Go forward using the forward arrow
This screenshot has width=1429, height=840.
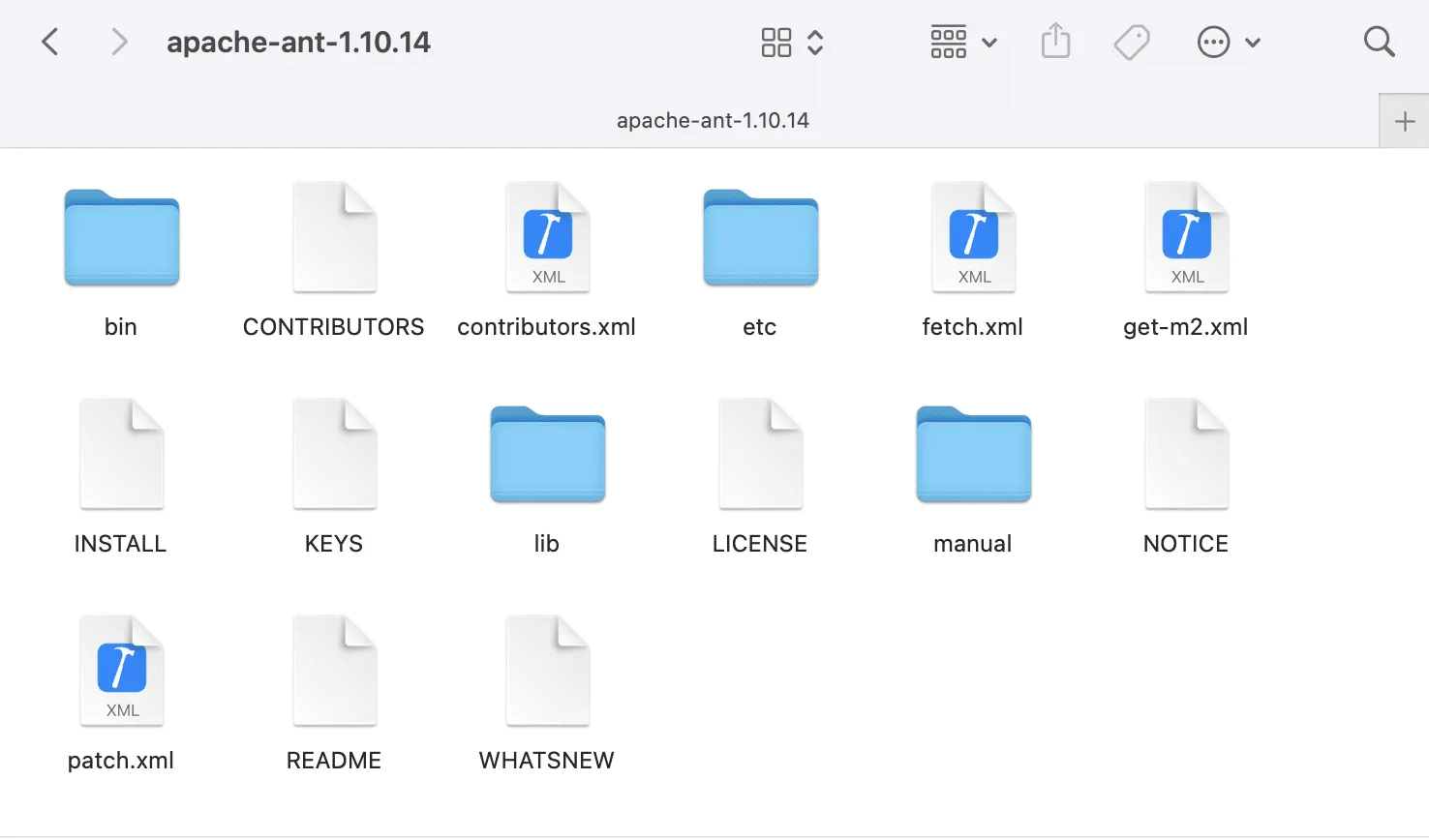119,42
